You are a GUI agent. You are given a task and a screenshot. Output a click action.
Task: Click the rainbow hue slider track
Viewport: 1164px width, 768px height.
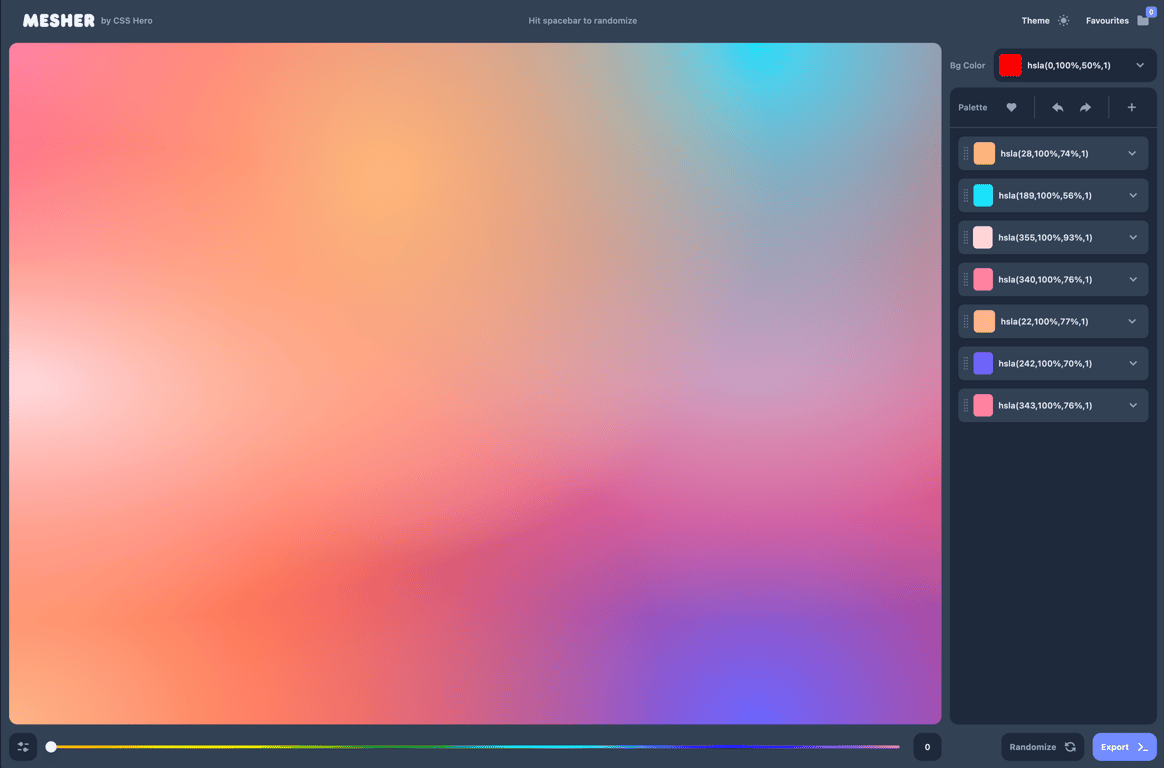tap(475, 746)
